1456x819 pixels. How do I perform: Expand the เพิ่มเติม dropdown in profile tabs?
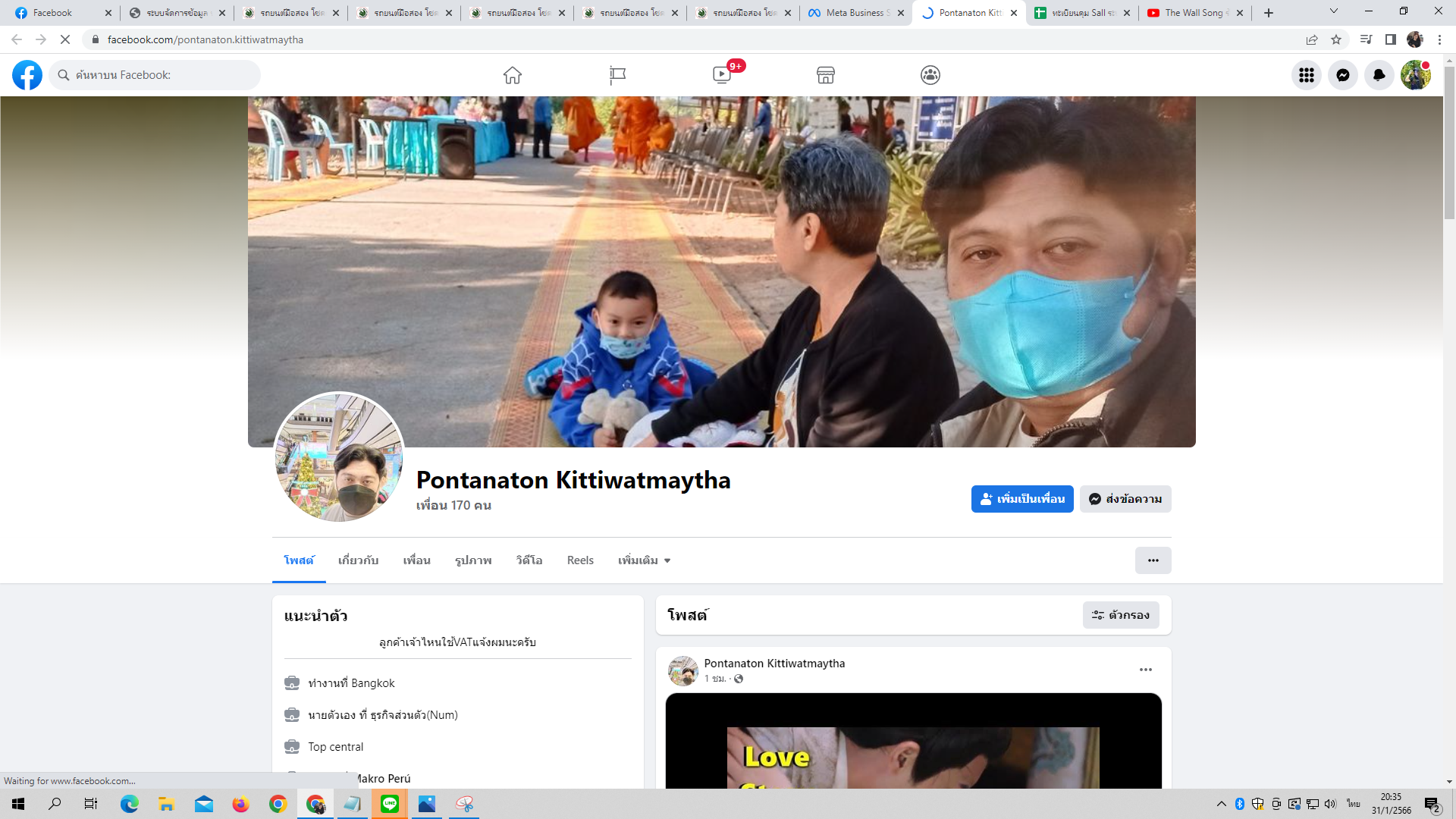[x=645, y=560]
